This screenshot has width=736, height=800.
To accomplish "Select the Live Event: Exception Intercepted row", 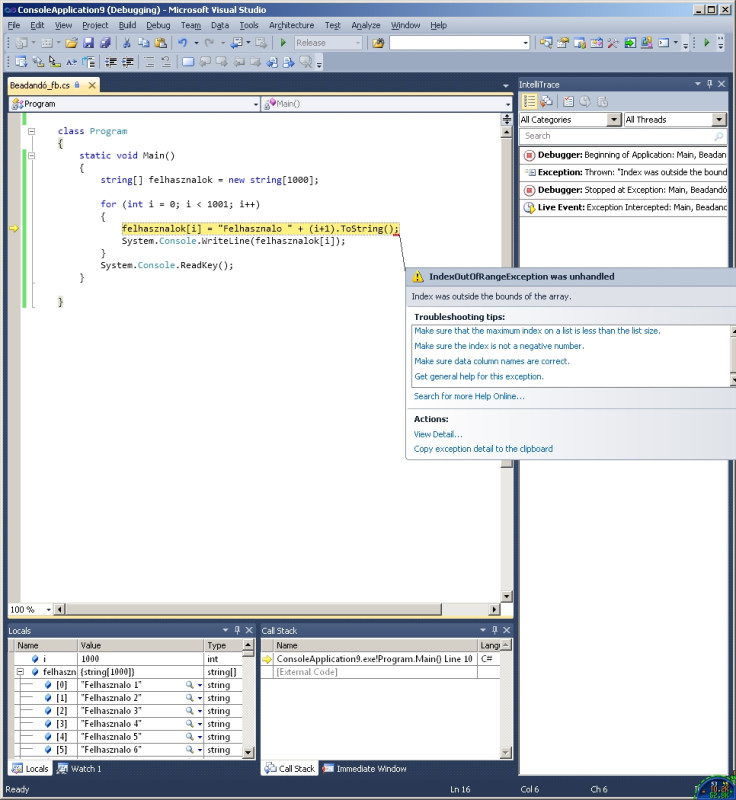I will tap(624, 207).
